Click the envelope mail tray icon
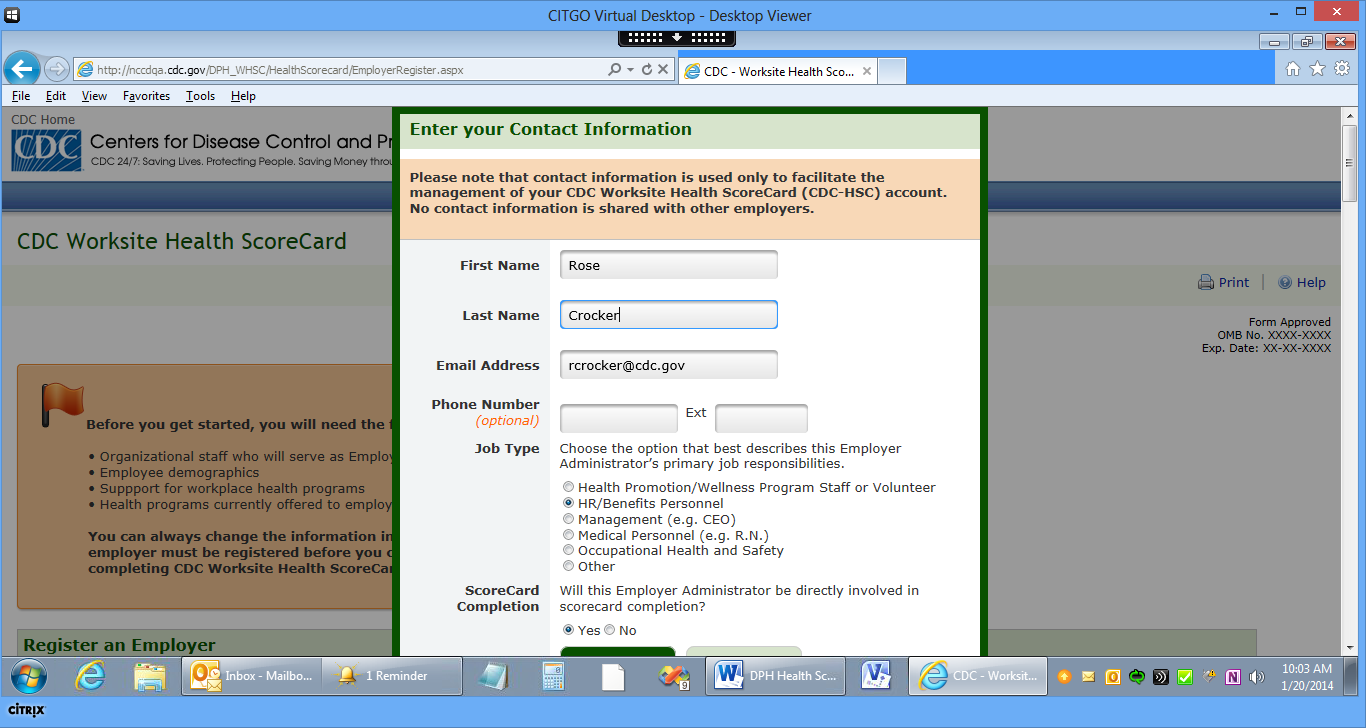1366x728 pixels. 1088,677
